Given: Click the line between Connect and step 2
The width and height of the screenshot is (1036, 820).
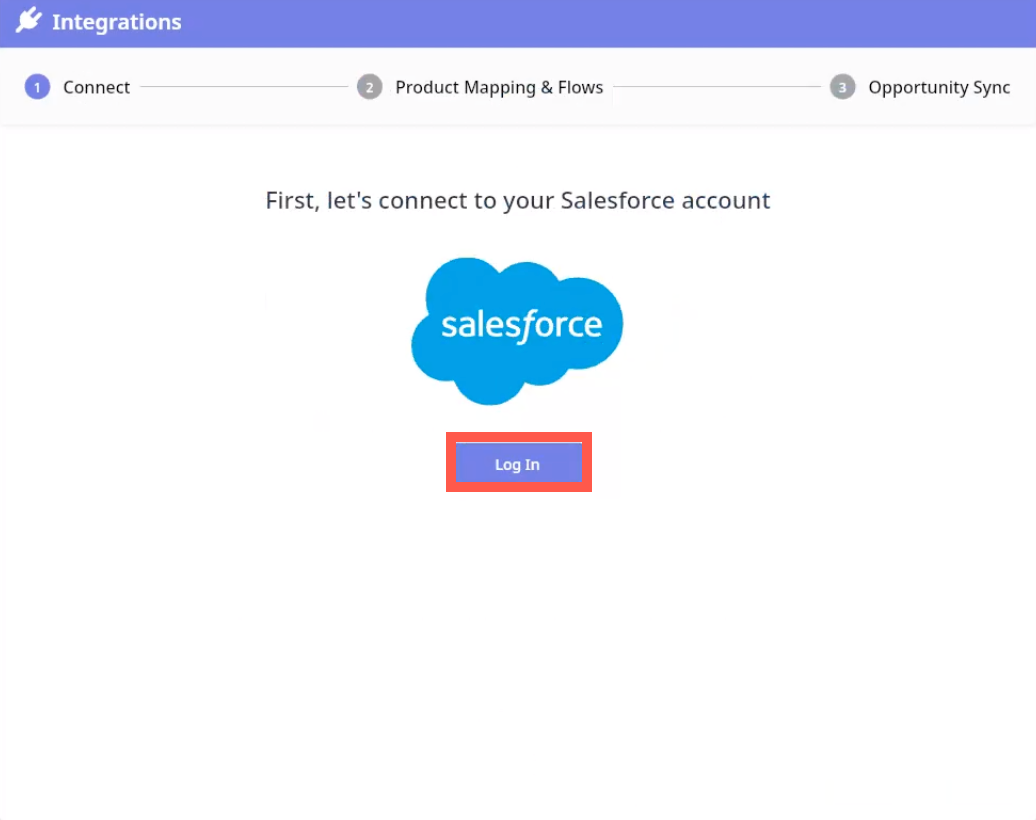Looking at the screenshot, I should tap(243, 87).
